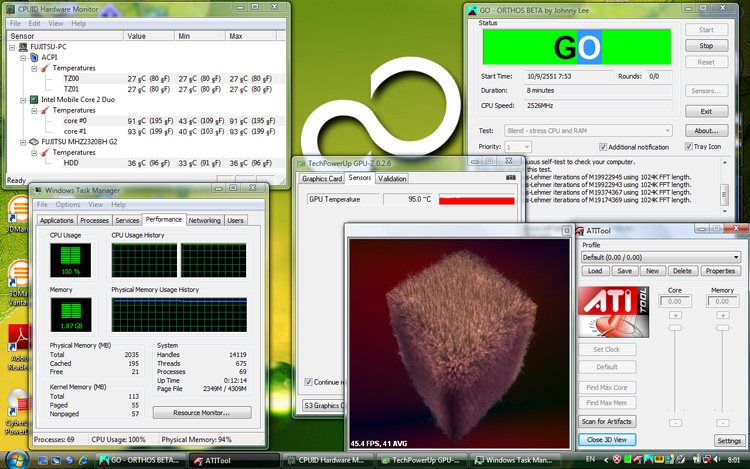Open Task Manager Options menu

[x=67, y=205]
